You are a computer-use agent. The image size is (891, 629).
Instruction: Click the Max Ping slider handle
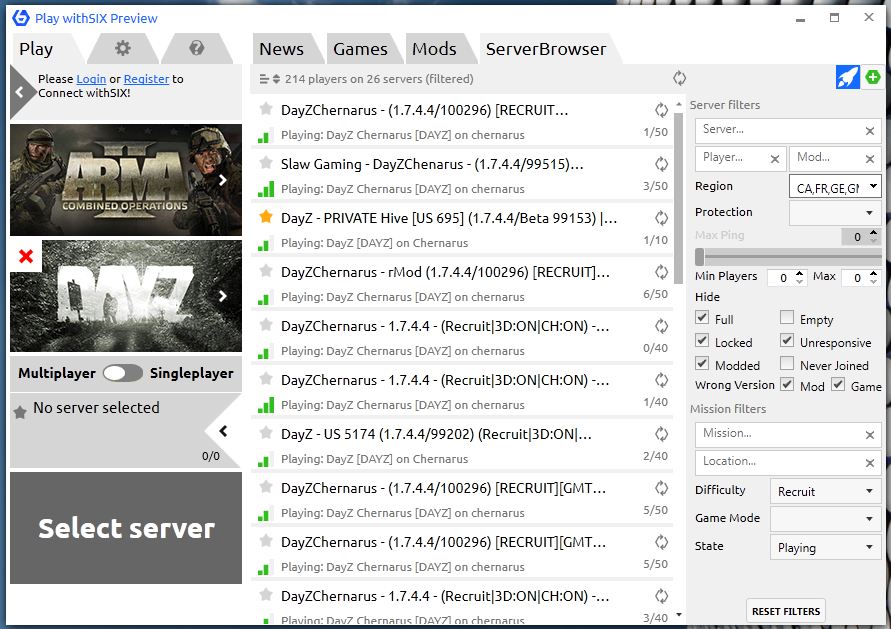[699, 257]
